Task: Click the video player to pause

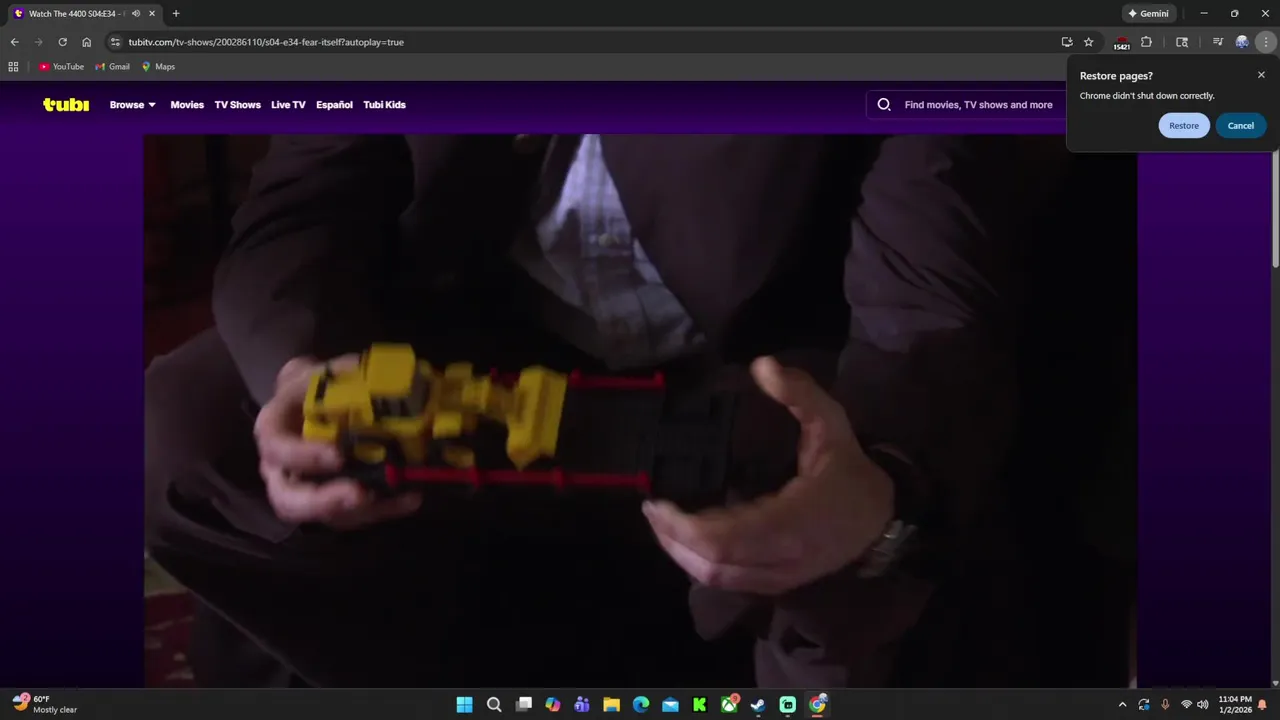Action: (640, 410)
